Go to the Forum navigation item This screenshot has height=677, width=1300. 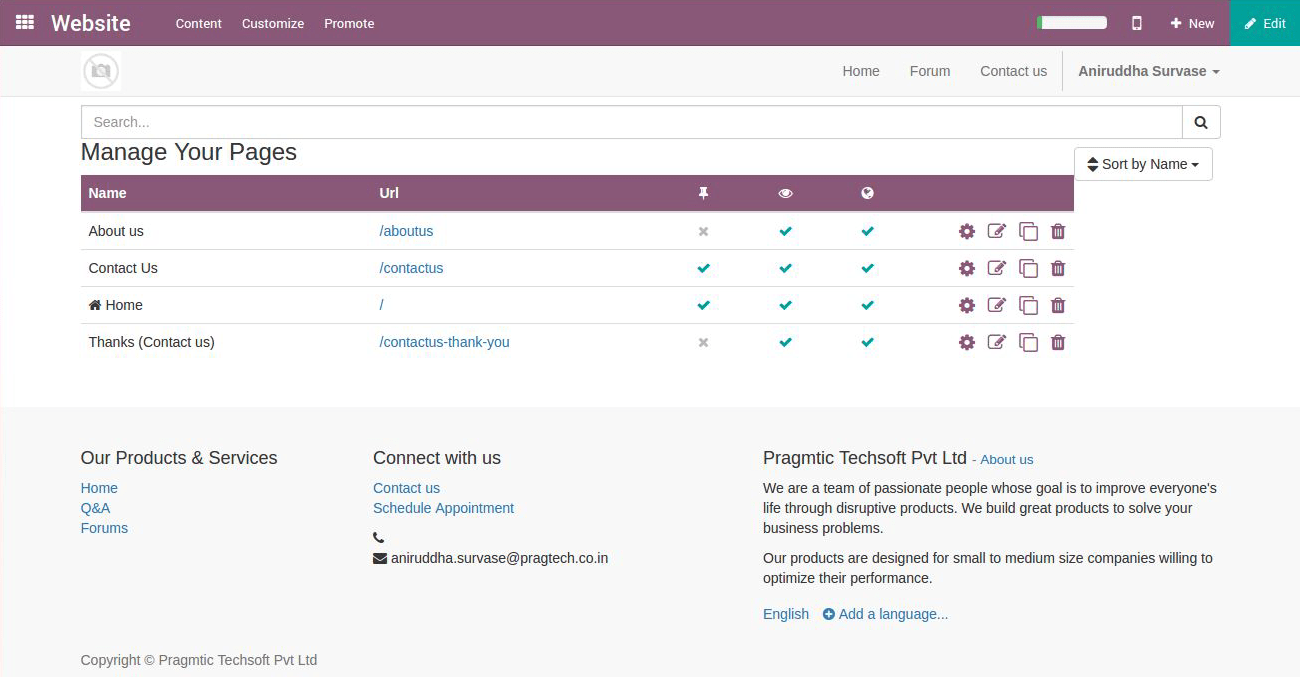pyautogui.click(x=930, y=71)
